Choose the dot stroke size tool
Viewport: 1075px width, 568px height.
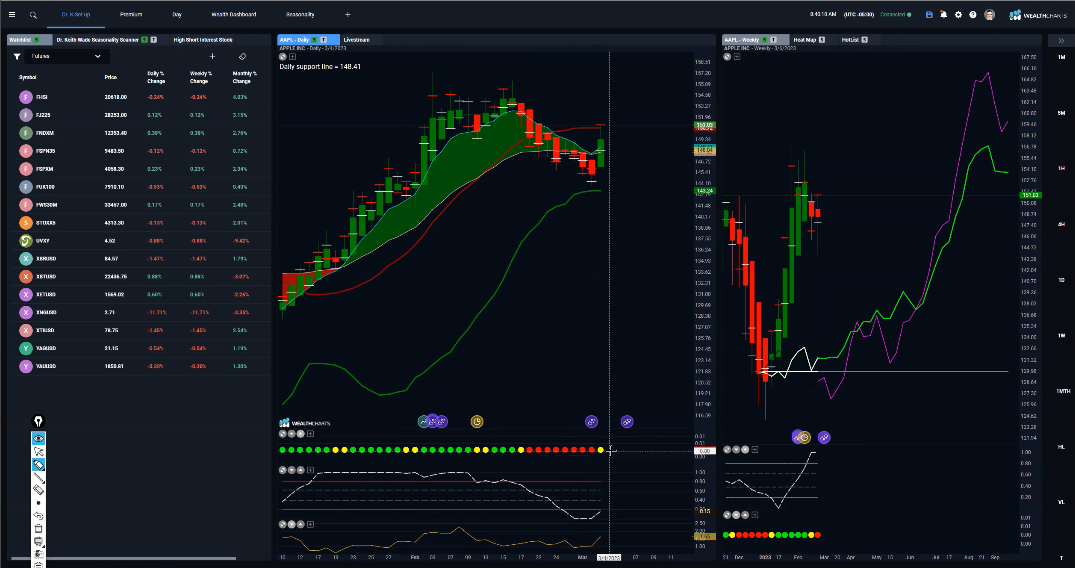pyautogui.click(x=38, y=503)
